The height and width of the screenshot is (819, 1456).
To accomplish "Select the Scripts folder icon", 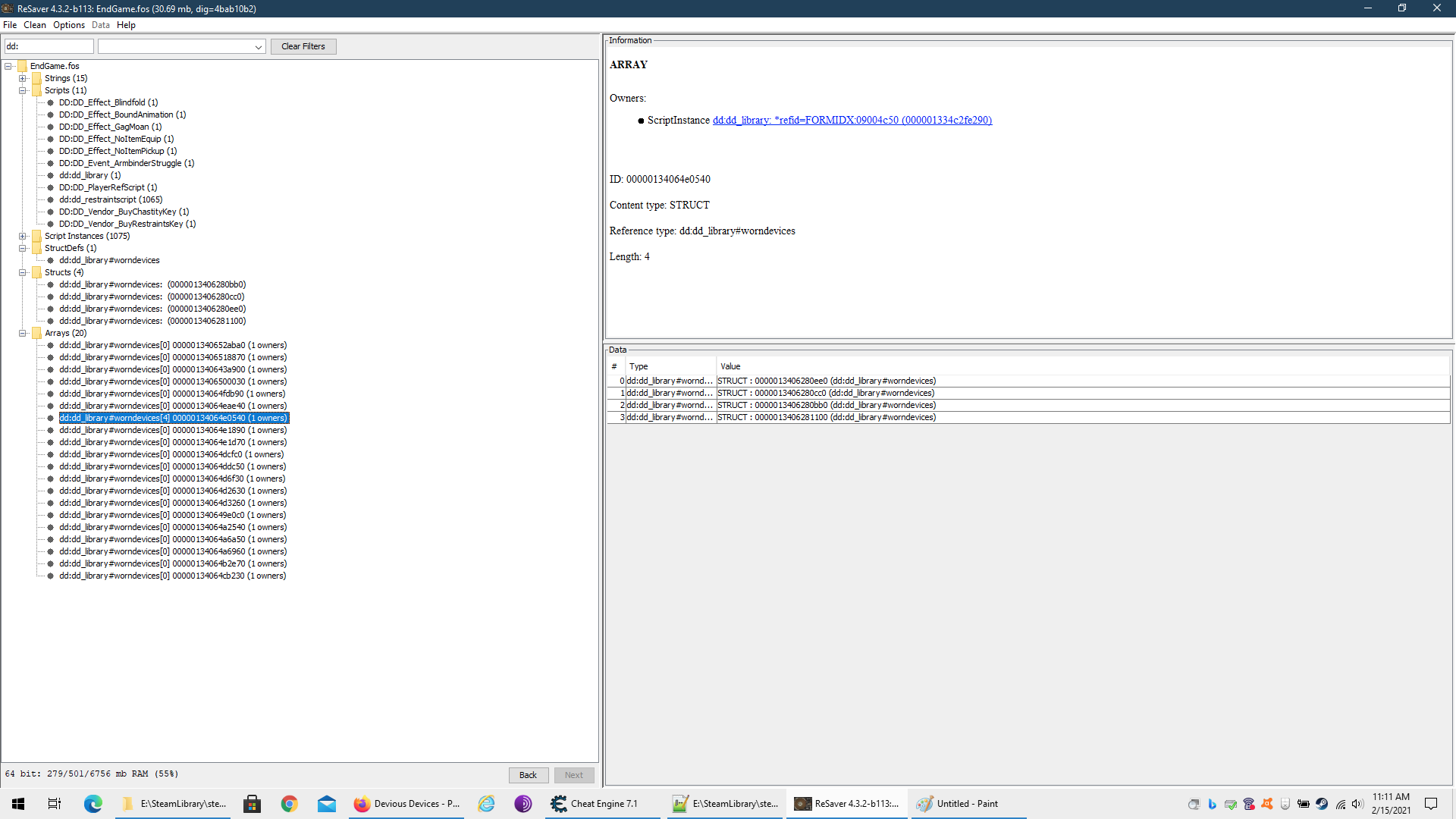I will pos(36,90).
